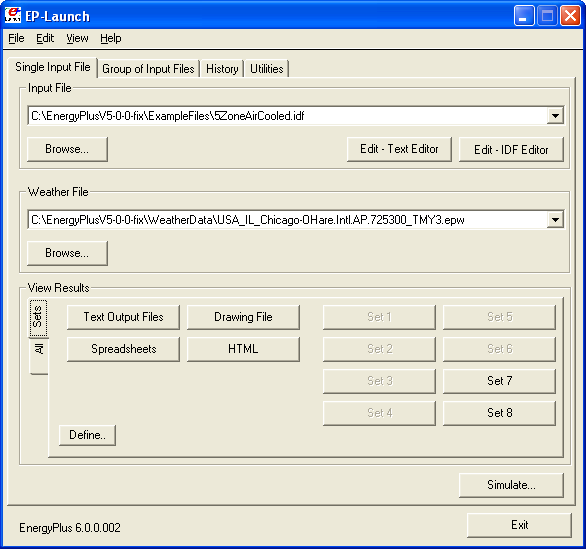Click the Define.. button

coord(87,435)
